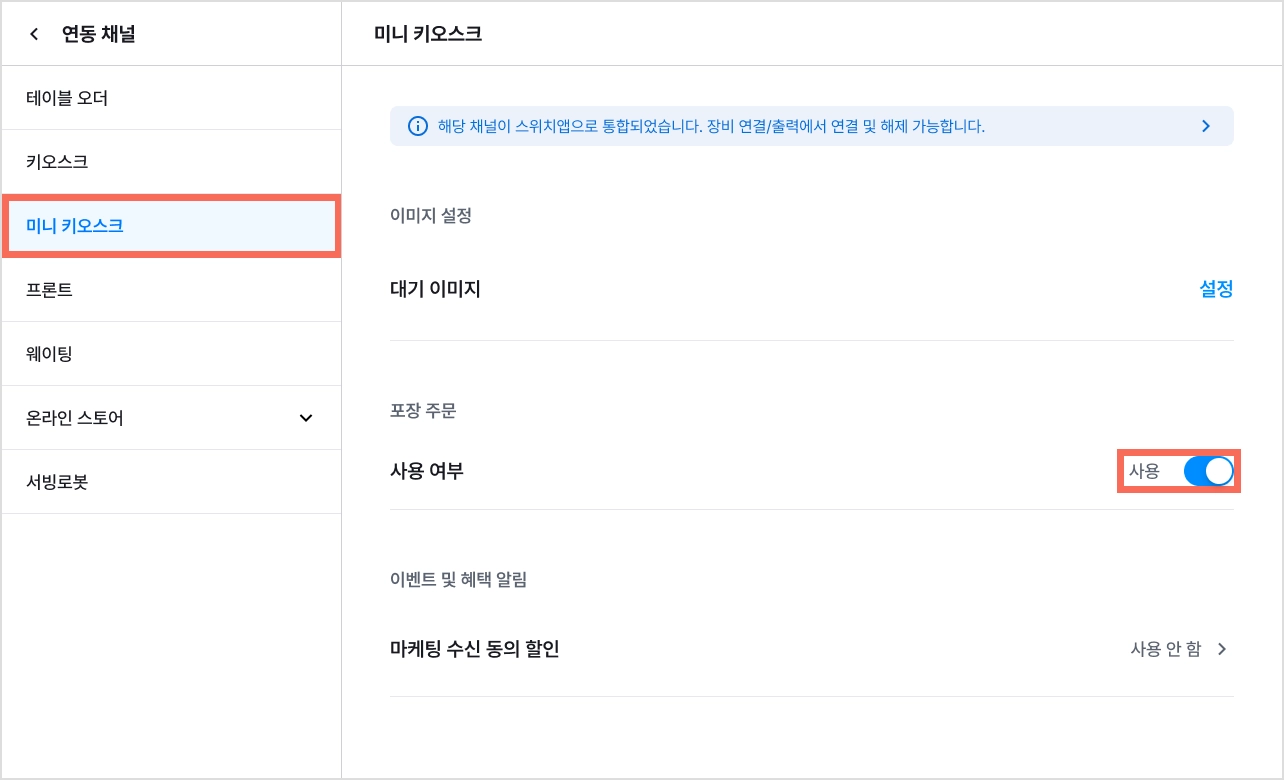Click the info icon in the blue notice banner
The width and height of the screenshot is (1284, 780).
(x=418, y=127)
